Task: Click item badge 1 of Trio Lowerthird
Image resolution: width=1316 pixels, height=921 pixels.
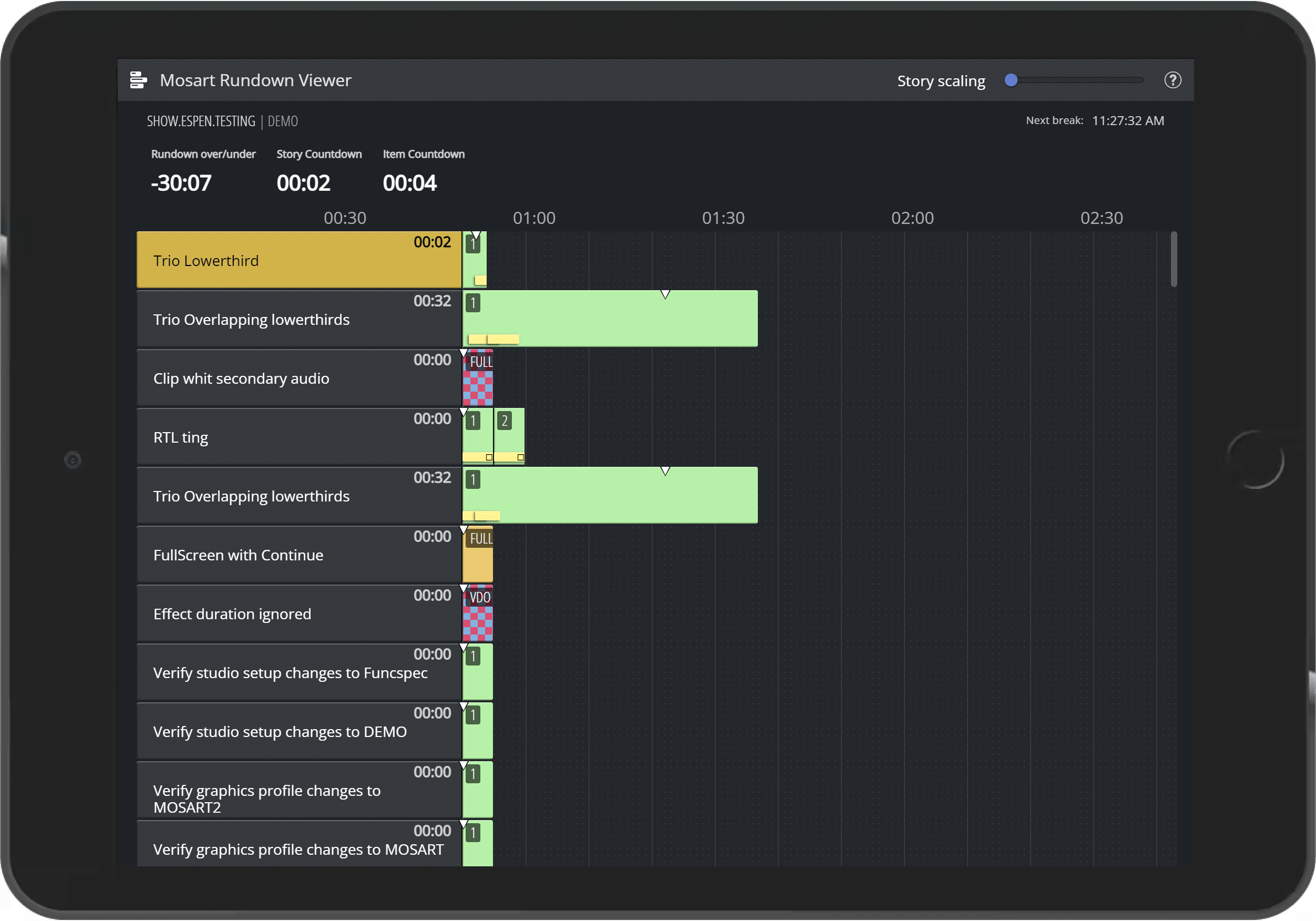Action: [473, 245]
